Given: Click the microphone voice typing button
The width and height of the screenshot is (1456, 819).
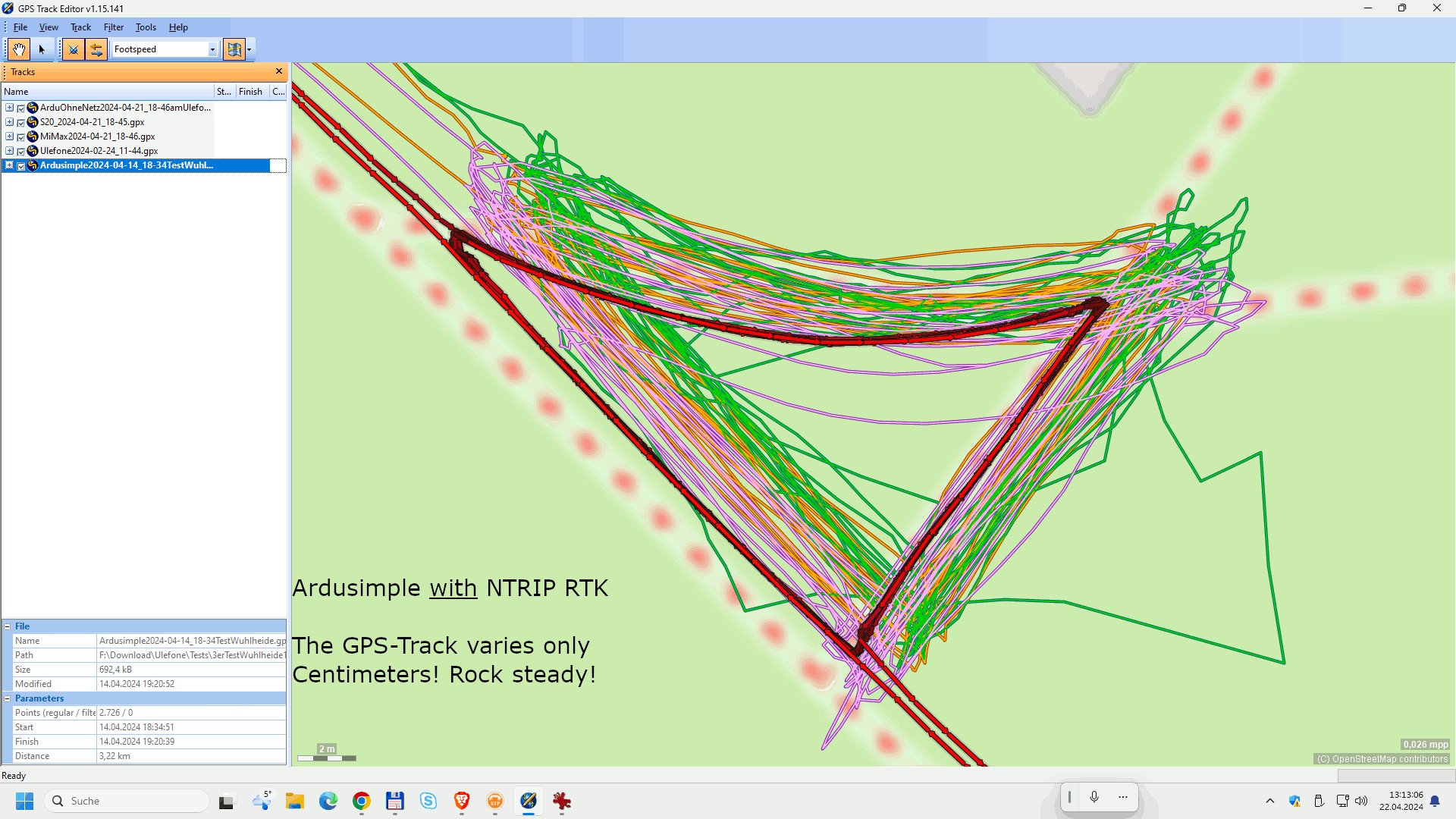Looking at the screenshot, I should click(1094, 796).
